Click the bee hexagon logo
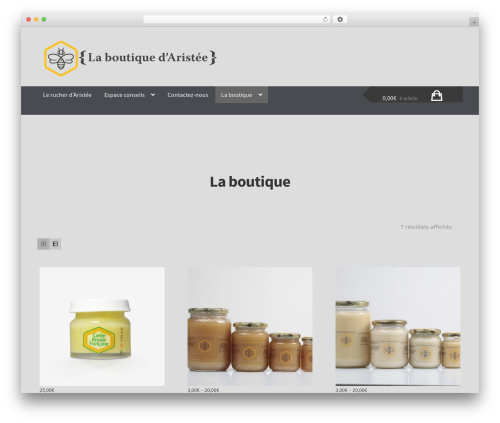This screenshot has width=500, height=423. pyautogui.click(x=61, y=58)
